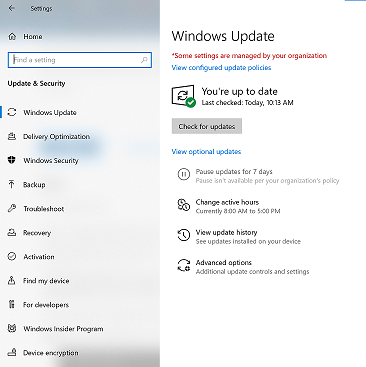The height and width of the screenshot is (367, 366).
Task: Open Troubleshoot via the wrench icon
Action: pos(12,209)
